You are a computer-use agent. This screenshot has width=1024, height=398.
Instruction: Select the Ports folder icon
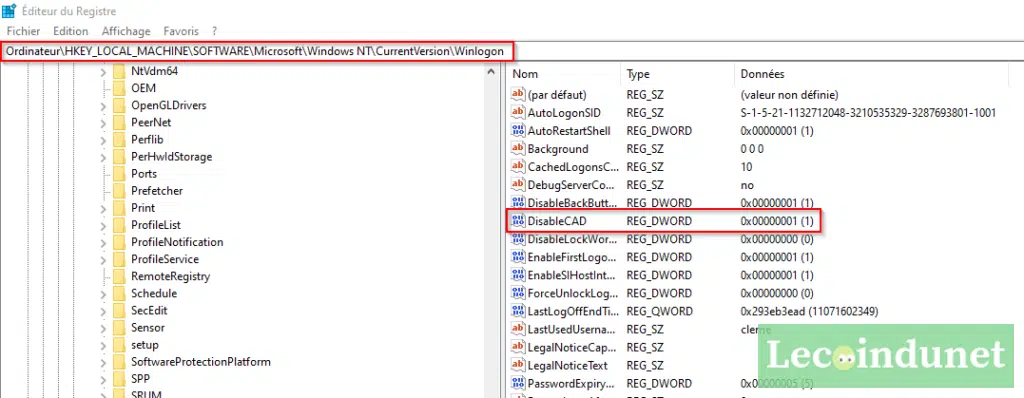click(x=119, y=173)
